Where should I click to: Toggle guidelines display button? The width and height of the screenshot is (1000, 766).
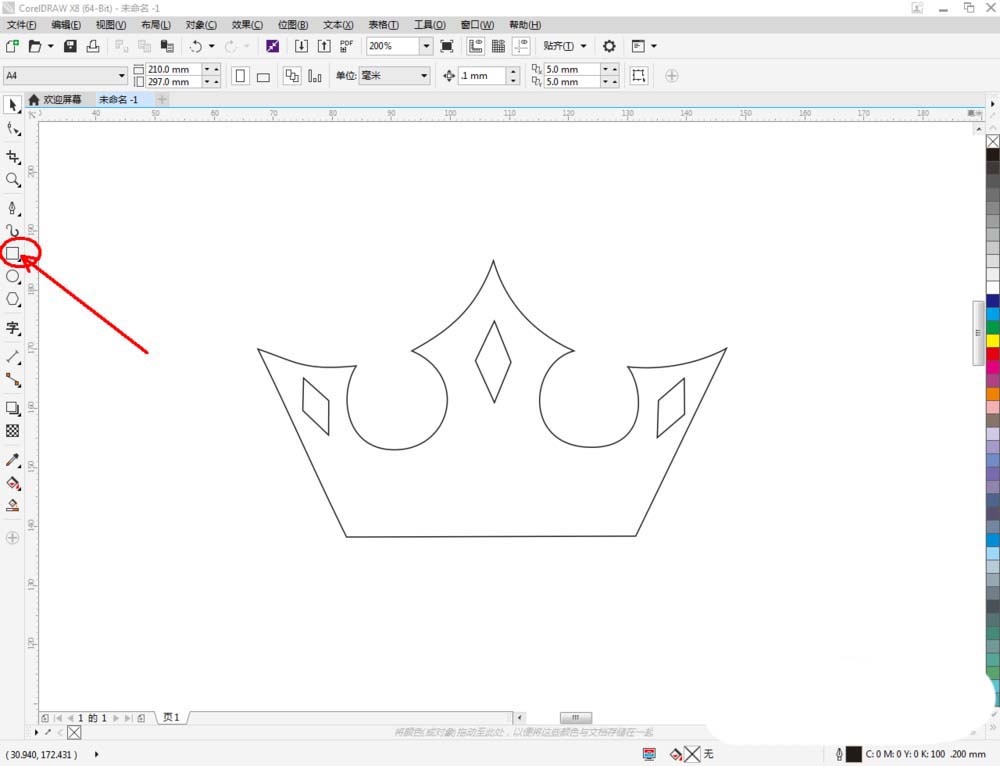pyautogui.click(x=521, y=46)
